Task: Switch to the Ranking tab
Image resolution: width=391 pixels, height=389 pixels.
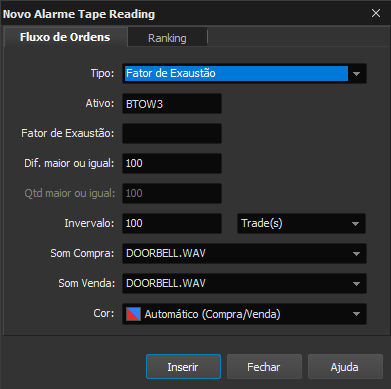Action: click(x=167, y=38)
